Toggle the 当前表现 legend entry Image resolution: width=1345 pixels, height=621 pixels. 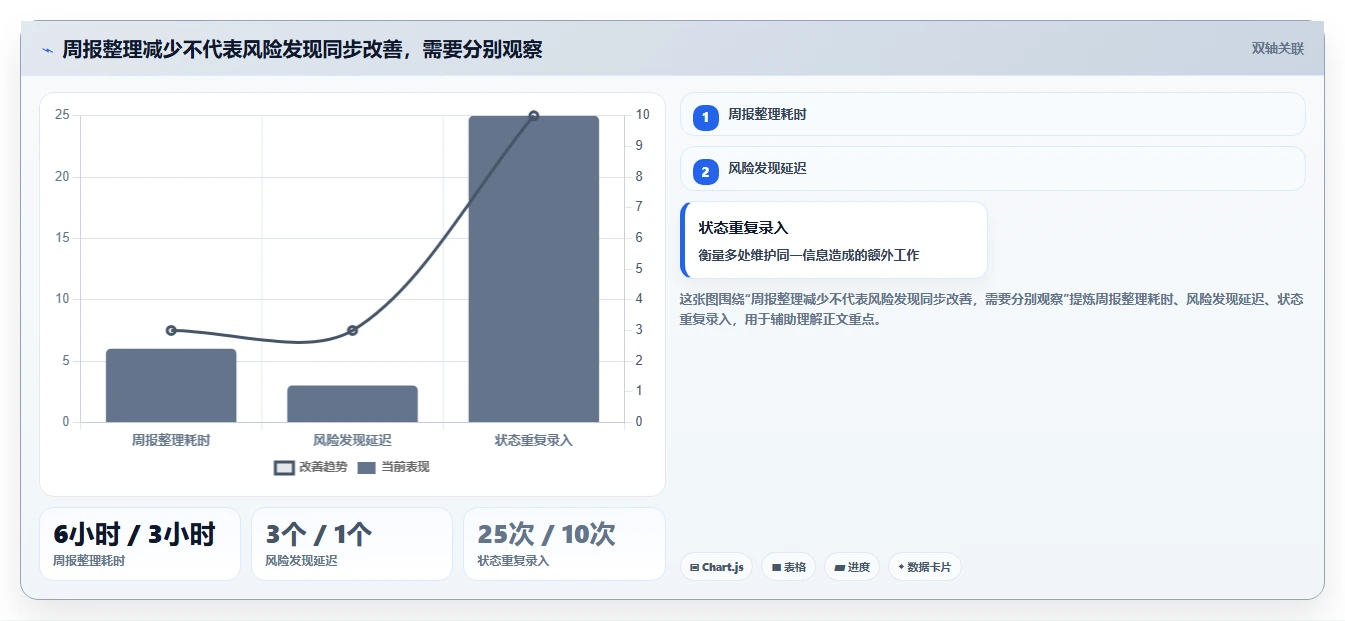[393, 467]
